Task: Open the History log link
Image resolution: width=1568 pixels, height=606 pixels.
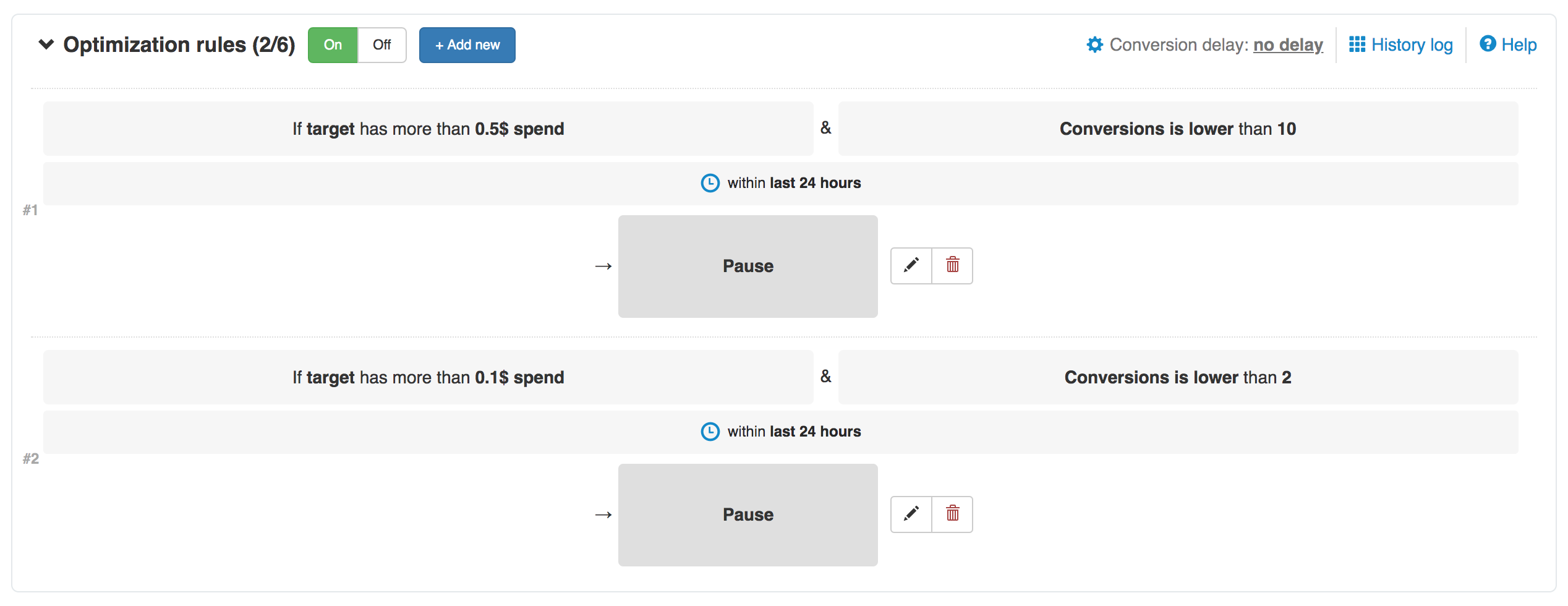Action: [1412, 45]
